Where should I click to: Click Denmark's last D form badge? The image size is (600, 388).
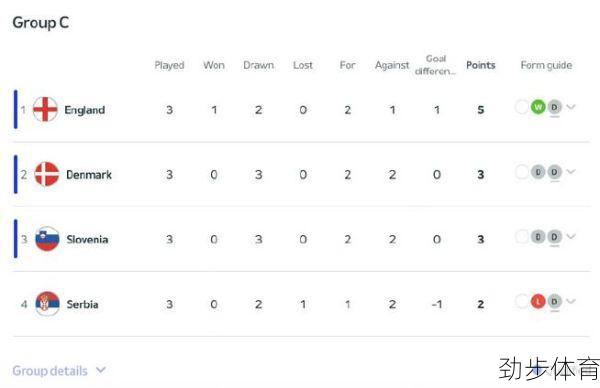pyautogui.click(x=554, y=172)
